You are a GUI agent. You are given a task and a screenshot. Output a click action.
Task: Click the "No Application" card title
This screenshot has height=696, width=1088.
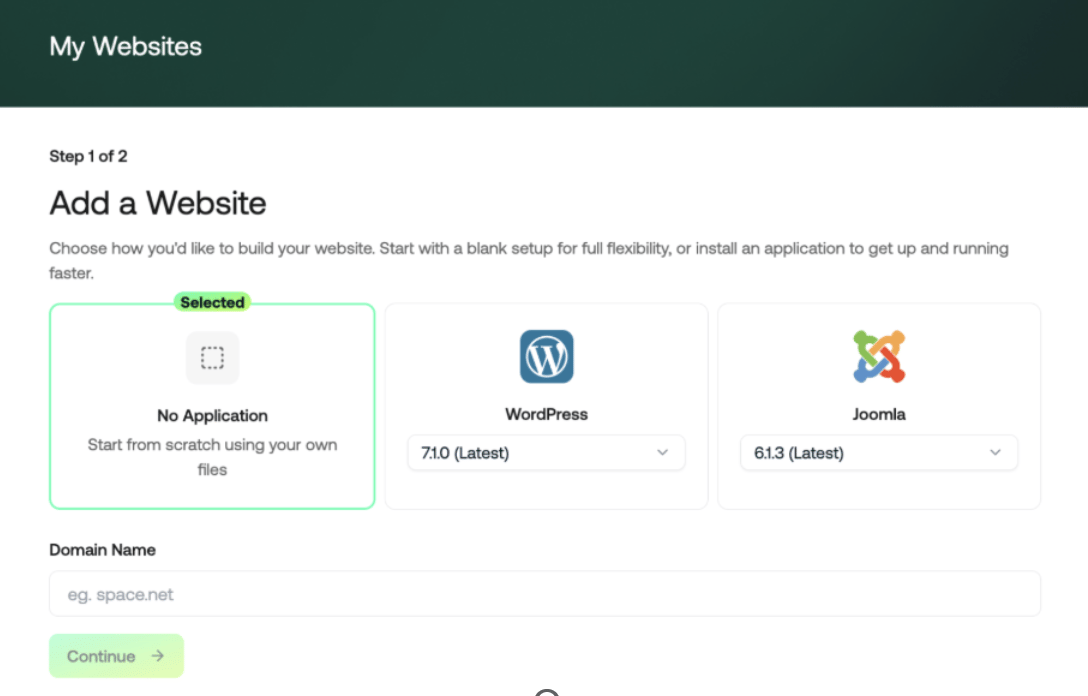(212, 416)
